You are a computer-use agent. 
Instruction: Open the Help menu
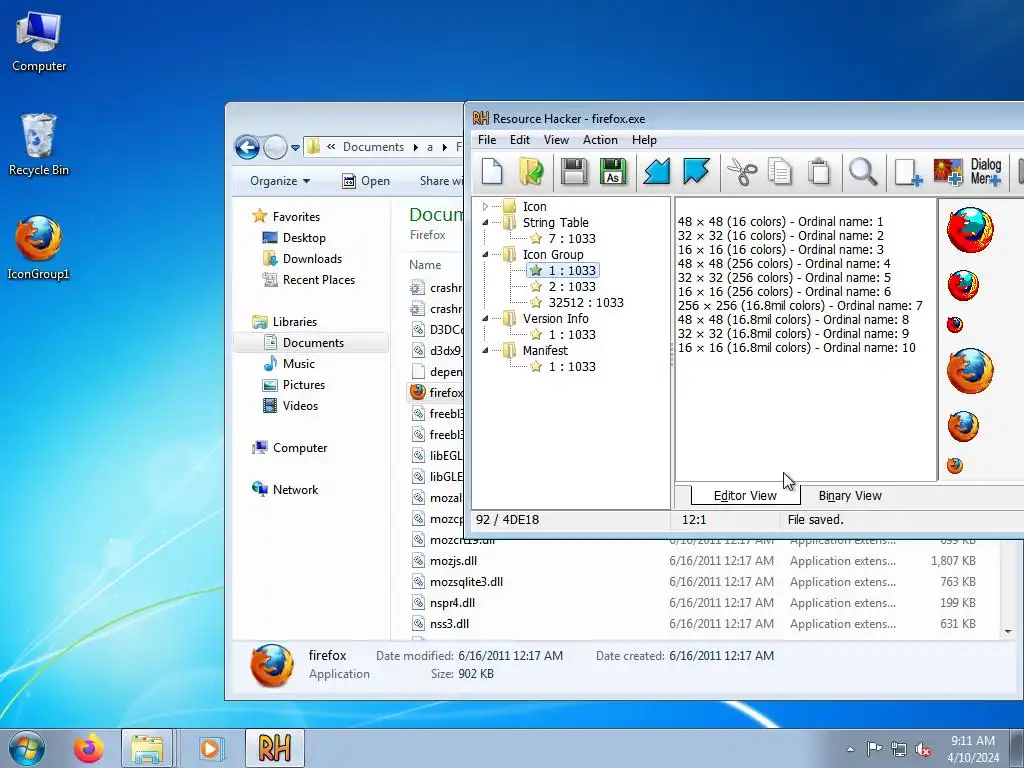644,140
